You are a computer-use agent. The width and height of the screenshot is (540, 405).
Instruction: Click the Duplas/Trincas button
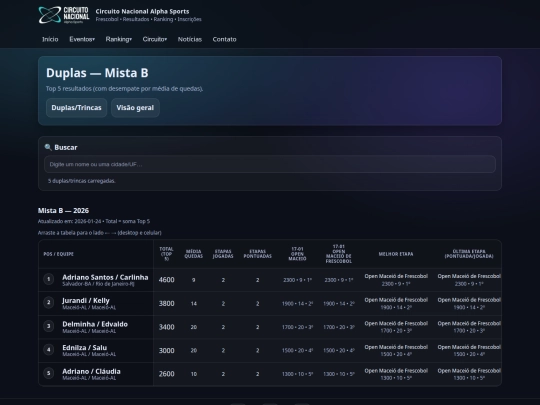pos(76,108)
